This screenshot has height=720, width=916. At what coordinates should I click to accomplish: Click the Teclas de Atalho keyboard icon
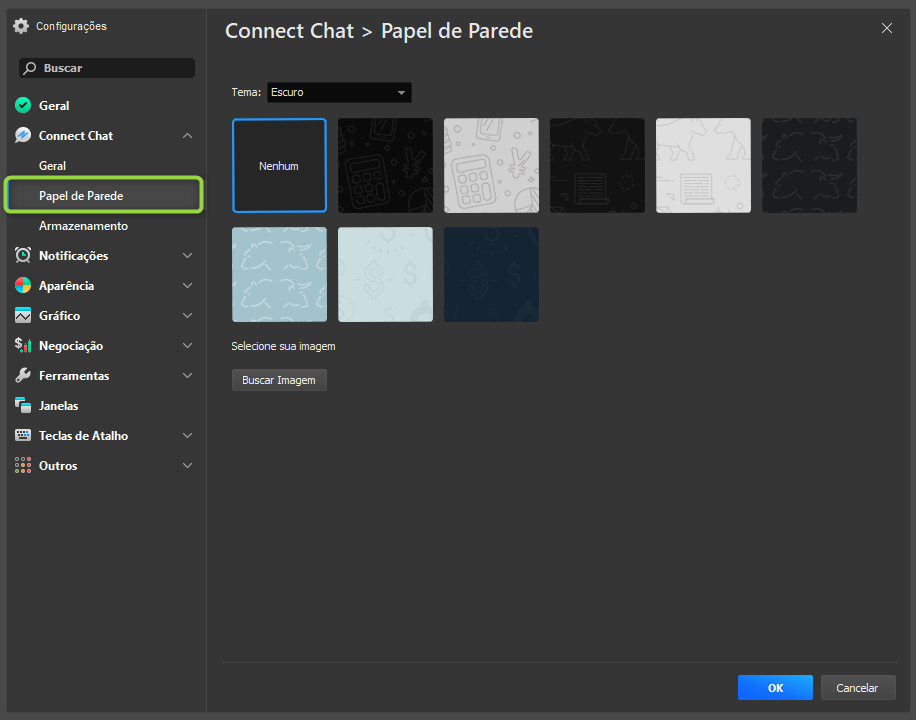(23, 435)
